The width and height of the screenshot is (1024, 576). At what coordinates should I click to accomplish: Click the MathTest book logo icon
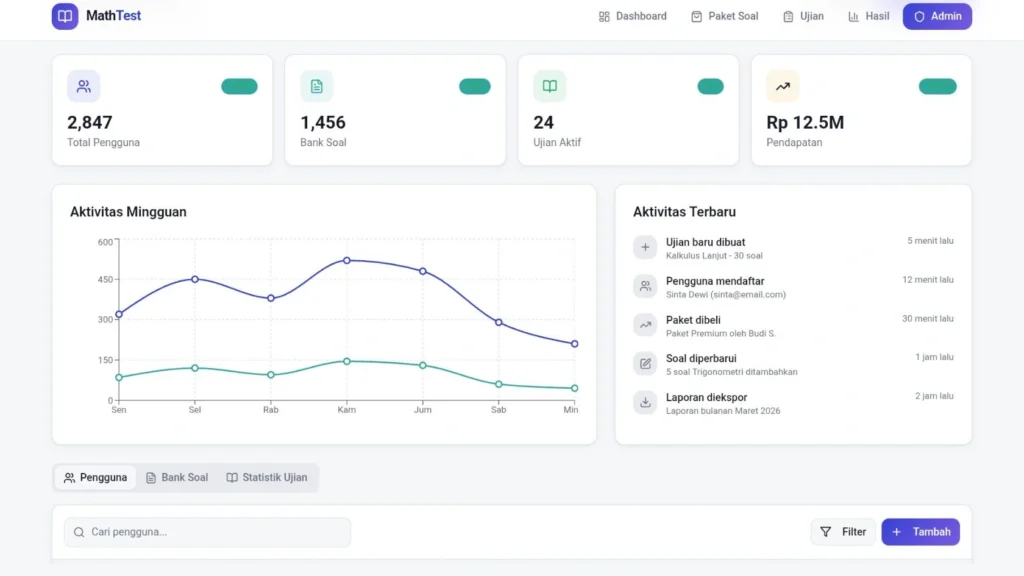(x=65, y=16)
